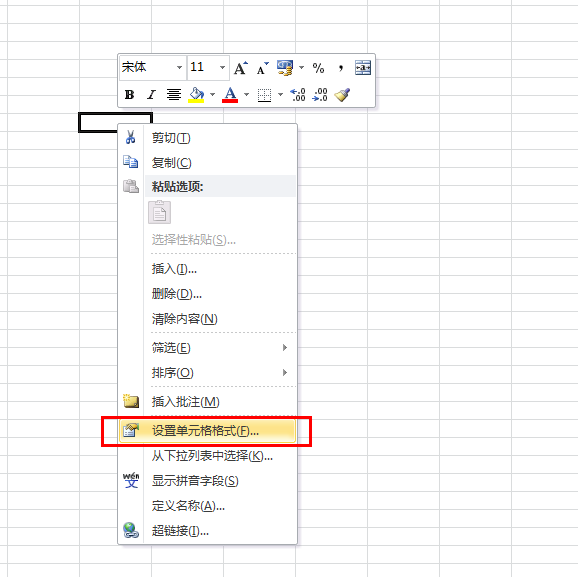This screenshot has height=577, width=578.
Task: Click the insert comment note icon
Action: 131,401
